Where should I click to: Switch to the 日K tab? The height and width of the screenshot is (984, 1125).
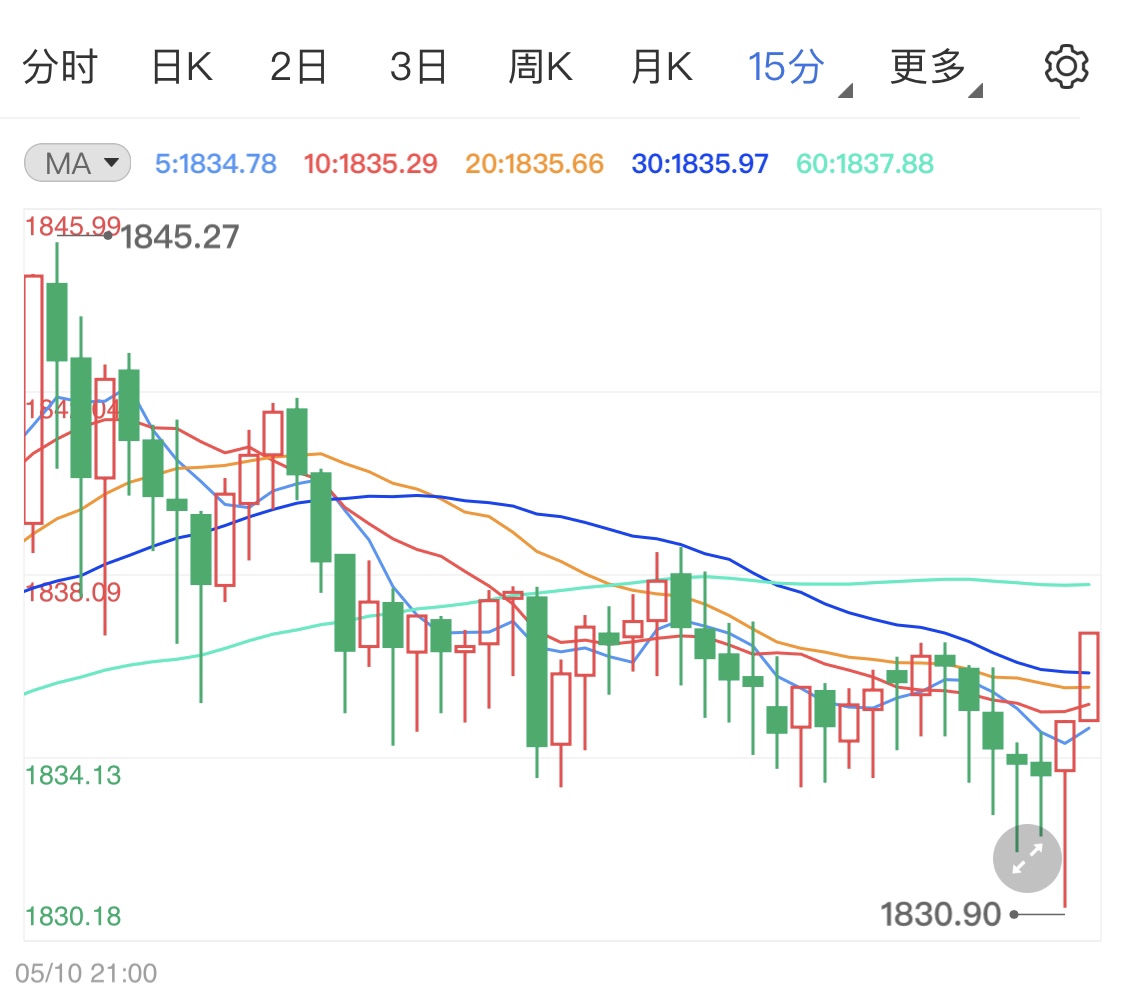182,67
